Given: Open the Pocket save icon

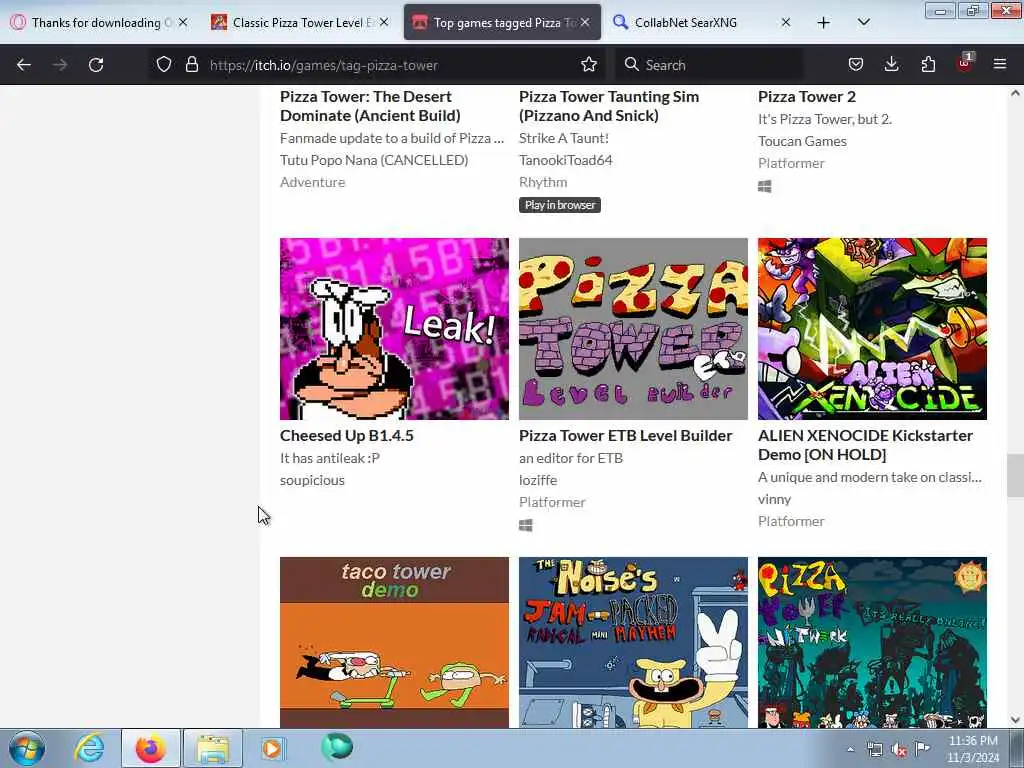Looking at the screenshot, I should (x=856, y=65).
